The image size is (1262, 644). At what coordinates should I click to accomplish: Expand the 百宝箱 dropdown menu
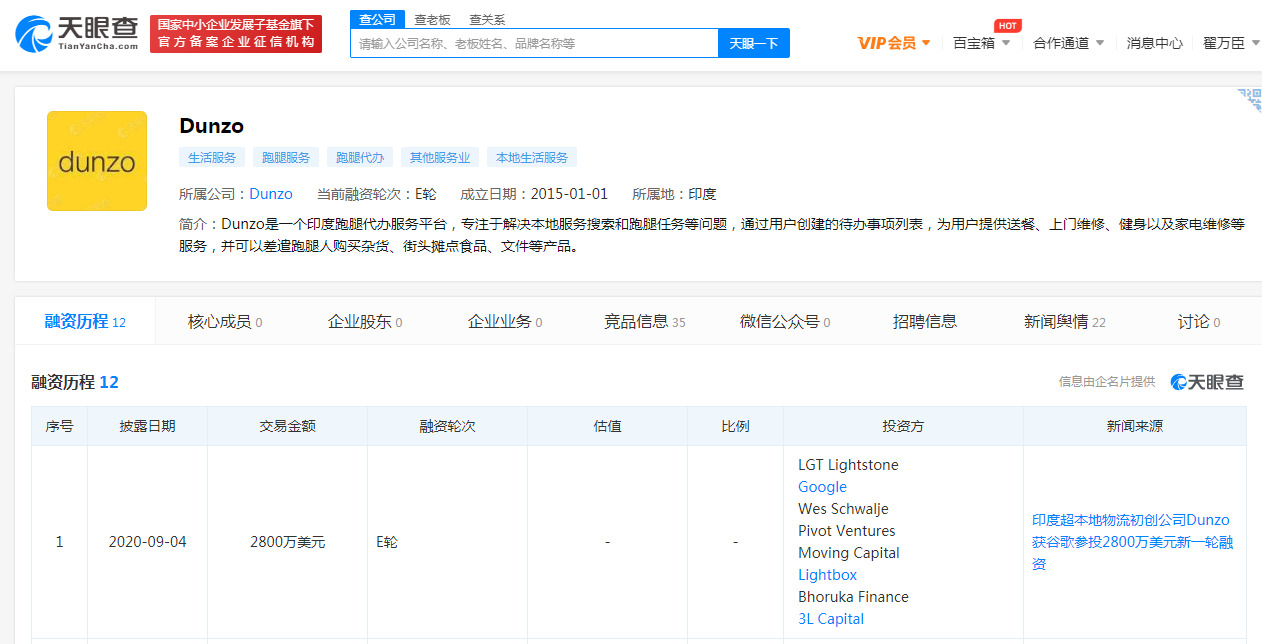981,43
